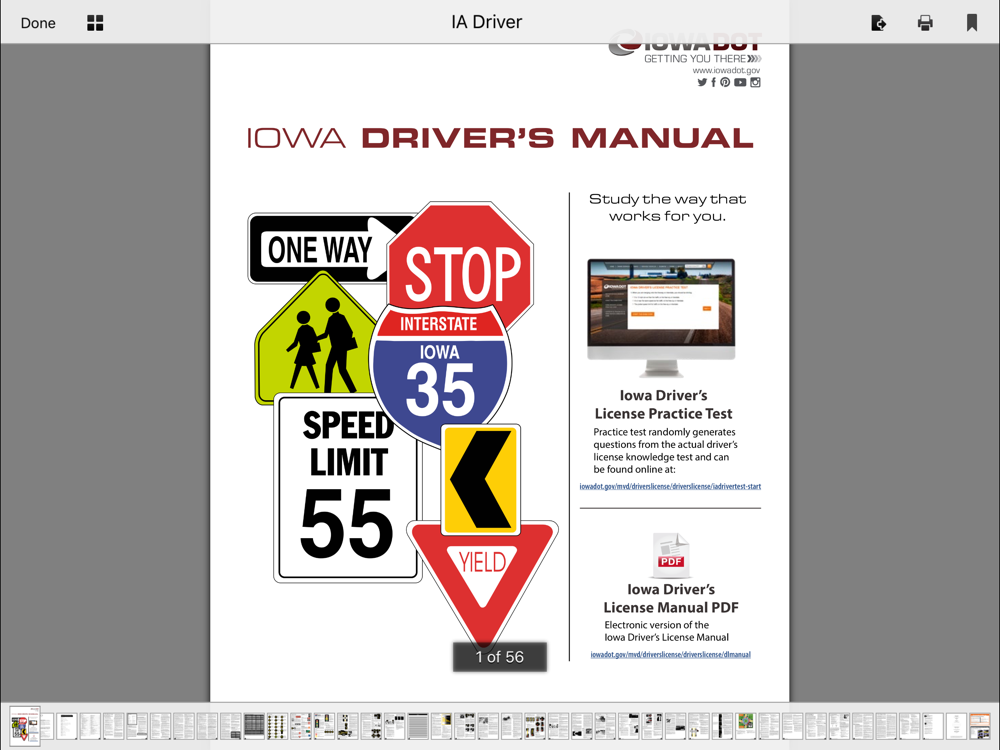Viewport: 1000px width, 750px height.
Task: Tap the red PDF file icon
Action: (x=671, y=555)
